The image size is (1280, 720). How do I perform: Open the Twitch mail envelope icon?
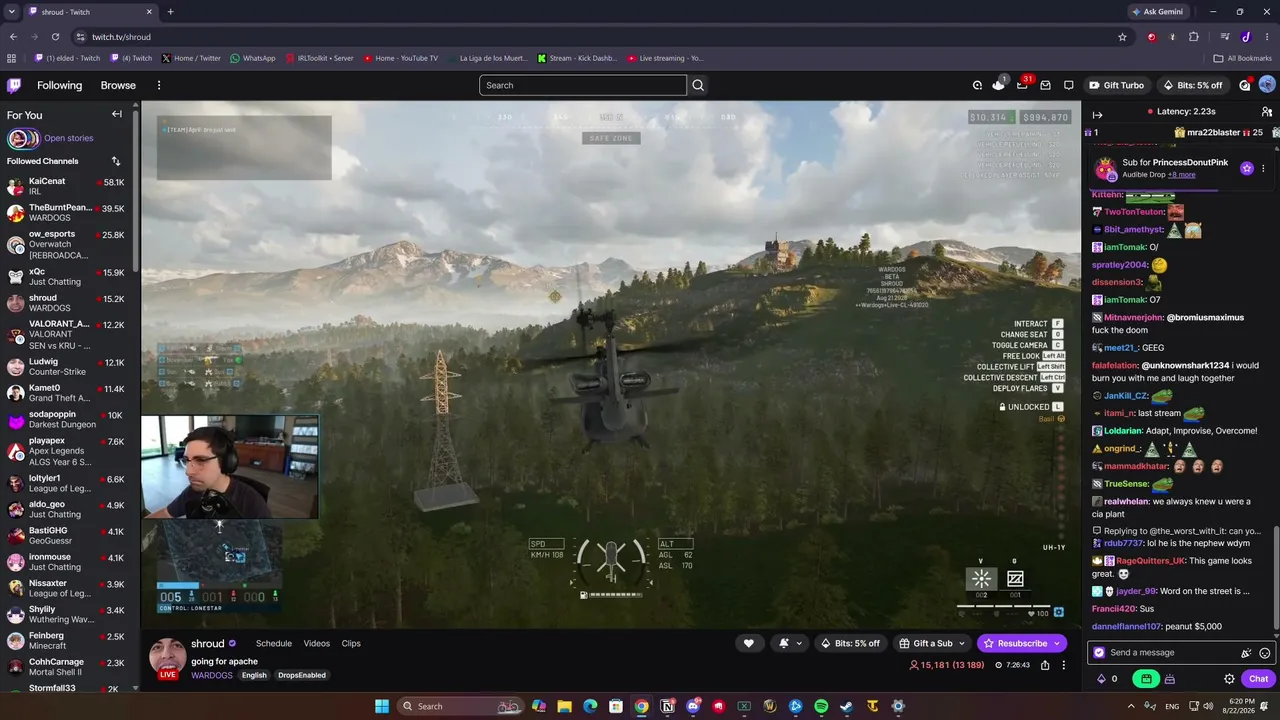click(x=1045, y=85)
